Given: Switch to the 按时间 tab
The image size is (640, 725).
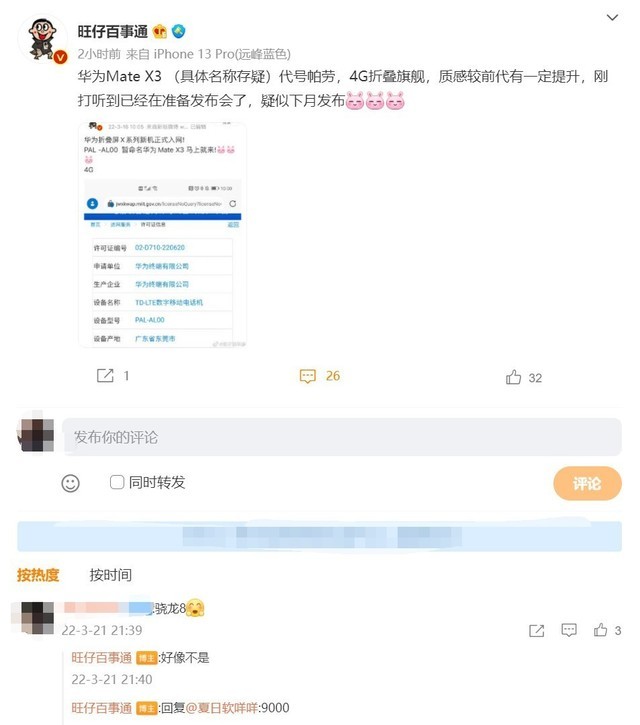Looking at the screenshot, I should tap(111, 575).
